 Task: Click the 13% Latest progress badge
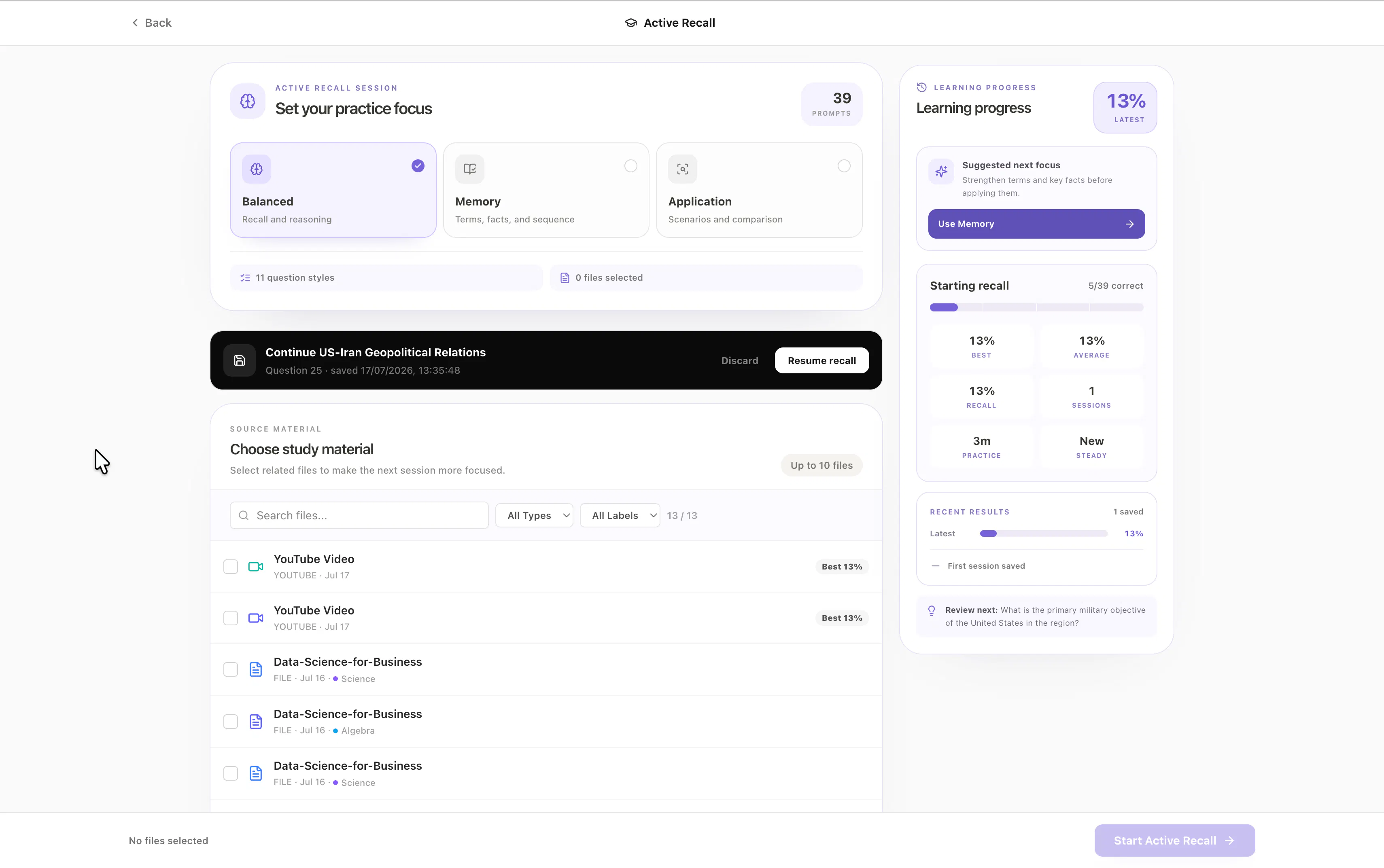point(1125,107)
